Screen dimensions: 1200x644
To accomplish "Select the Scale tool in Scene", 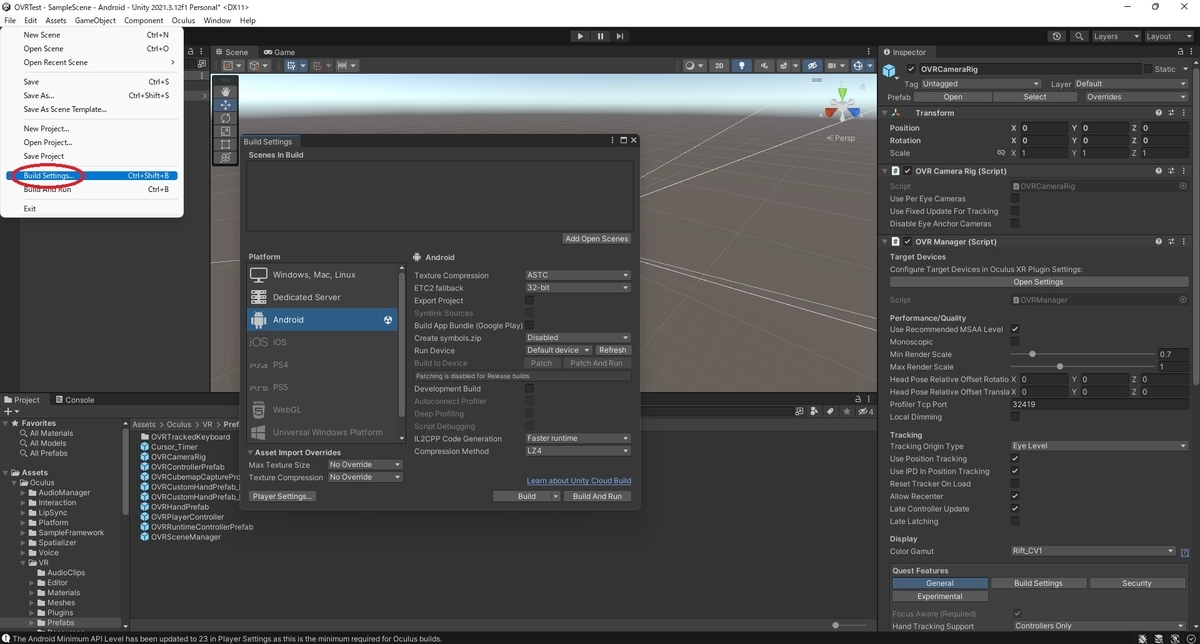I will 226,131.
